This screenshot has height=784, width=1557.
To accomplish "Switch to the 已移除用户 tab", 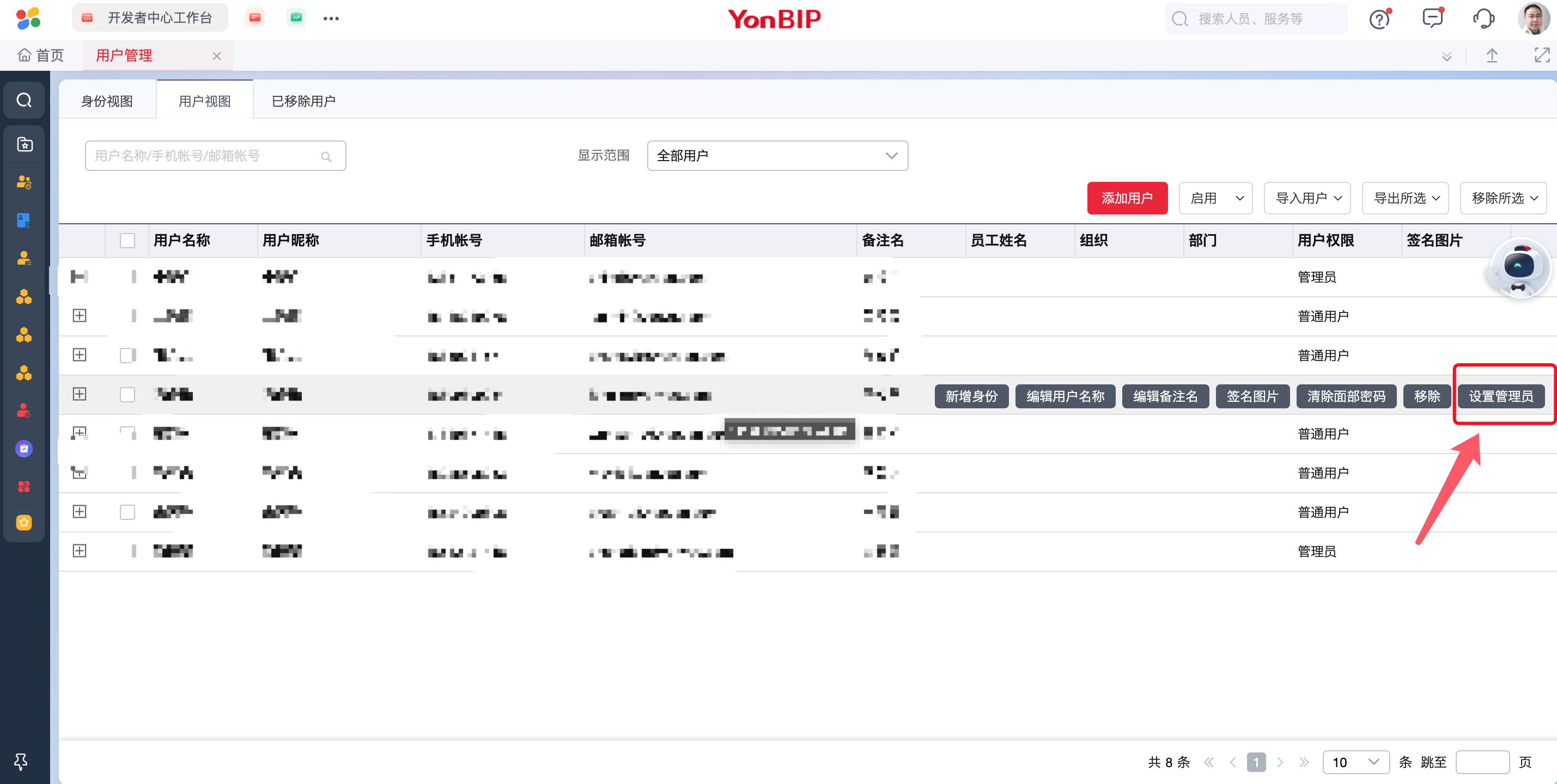I will coord(303,101).
